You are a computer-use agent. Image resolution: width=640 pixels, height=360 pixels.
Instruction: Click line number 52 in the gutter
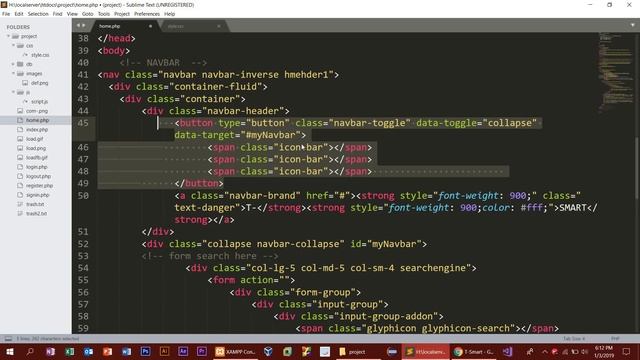pyautogui.click(x=83, y=244)
